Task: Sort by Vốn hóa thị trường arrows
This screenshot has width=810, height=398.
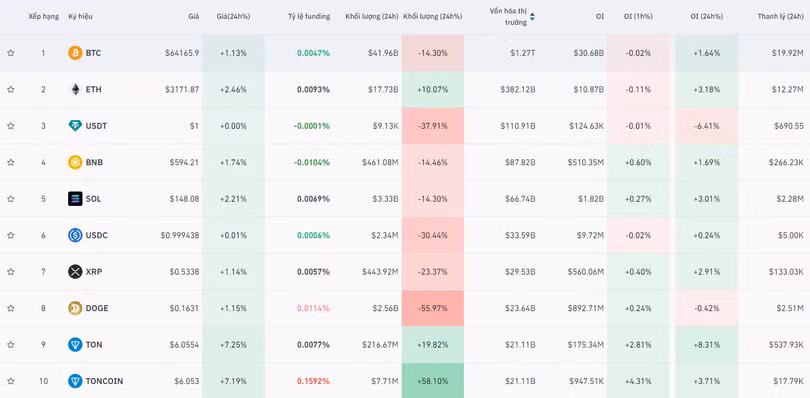Action: pyautogui.click(x=532, y=17)
